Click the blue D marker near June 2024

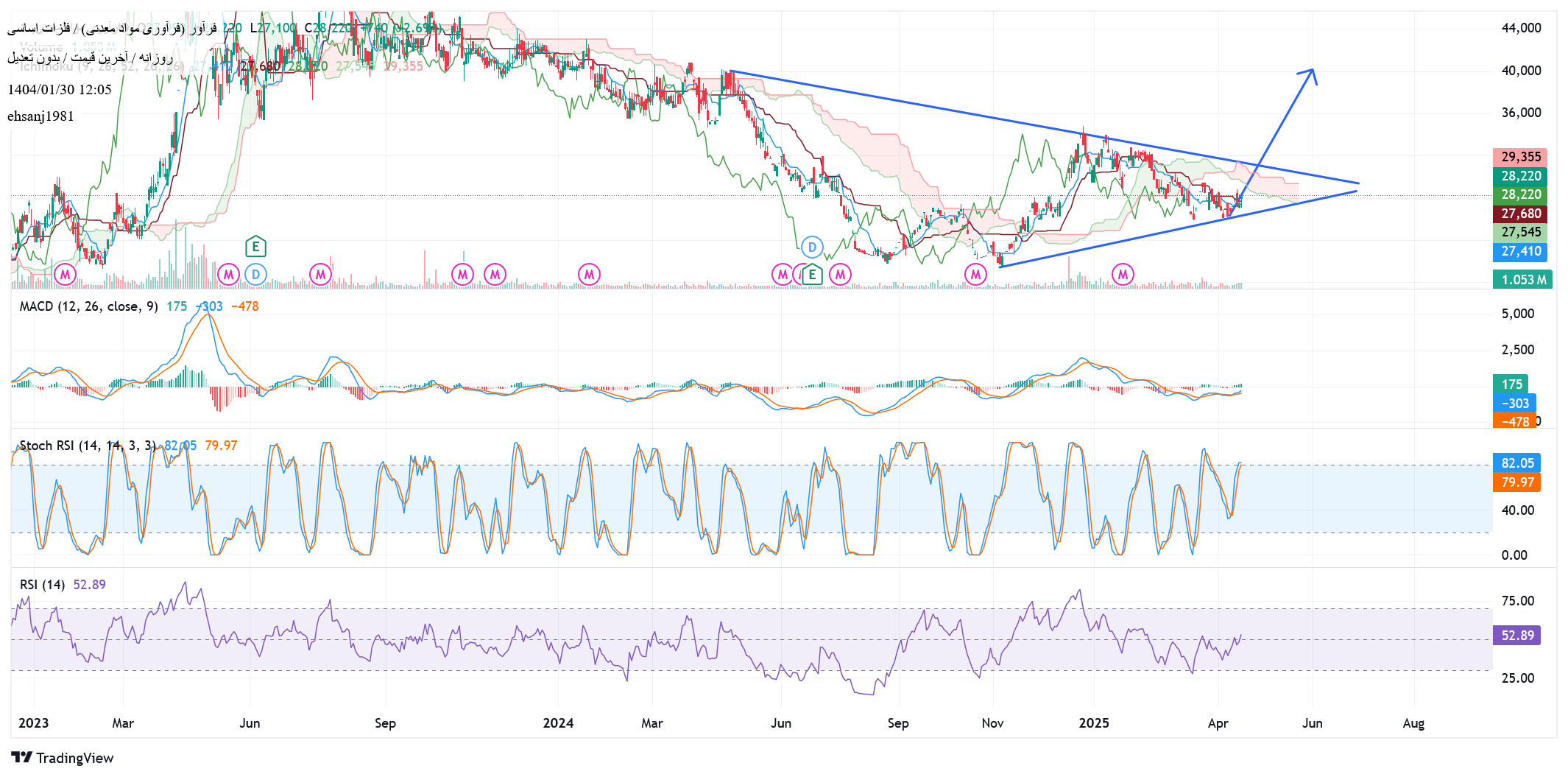pos(812,247)
